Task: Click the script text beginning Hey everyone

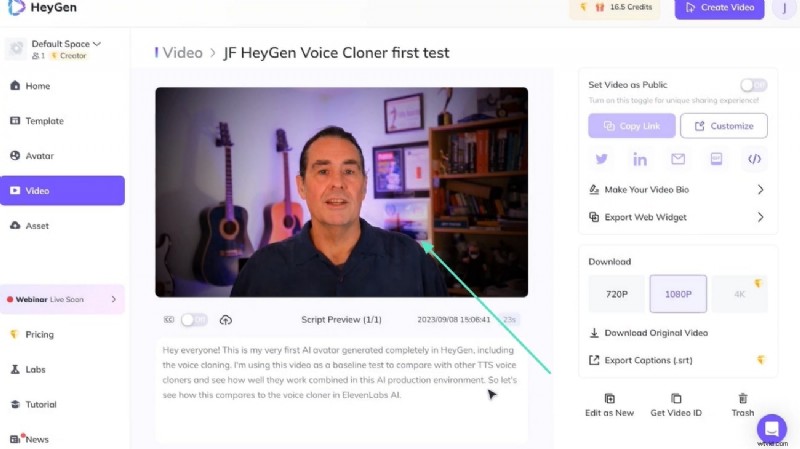Action: click(340, 372)
